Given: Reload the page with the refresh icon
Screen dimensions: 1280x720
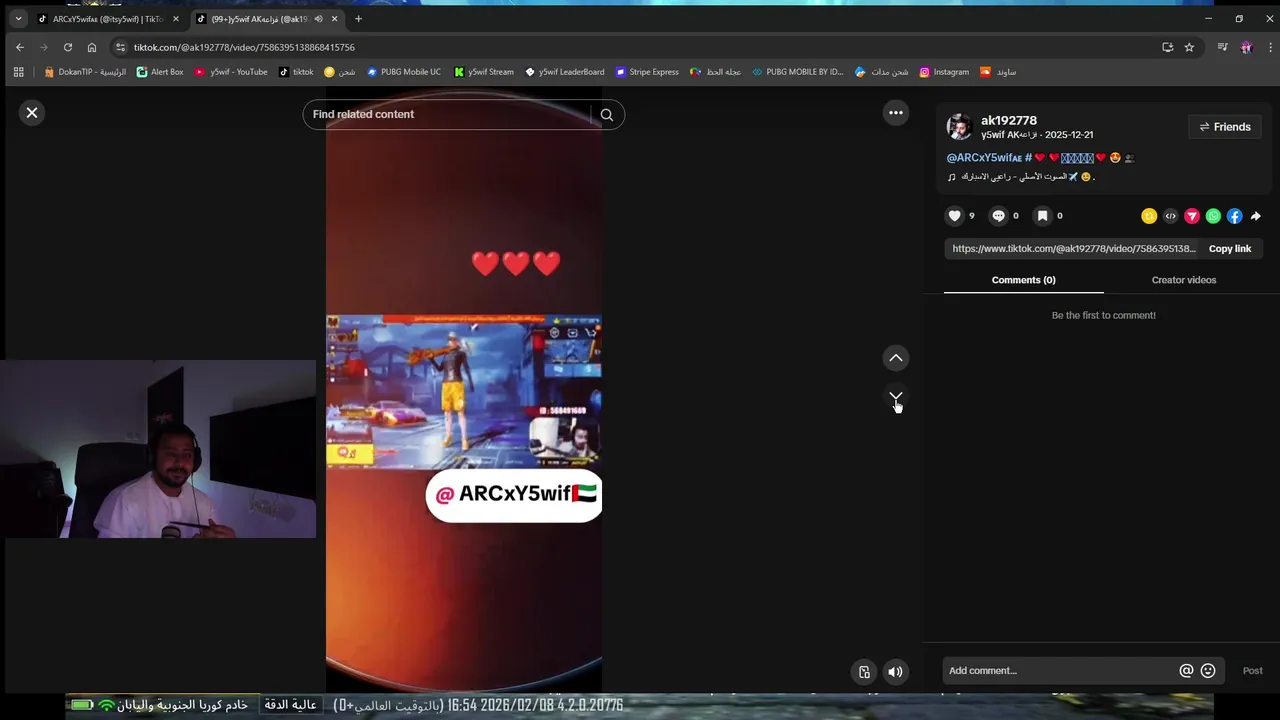Looking at the screenshot, I should click(68, 47).
